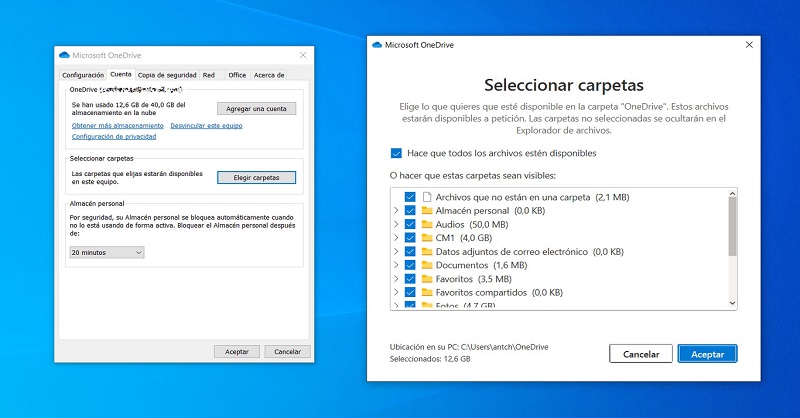
Task: Expand the Documentos folder tree
Action: 396,265
